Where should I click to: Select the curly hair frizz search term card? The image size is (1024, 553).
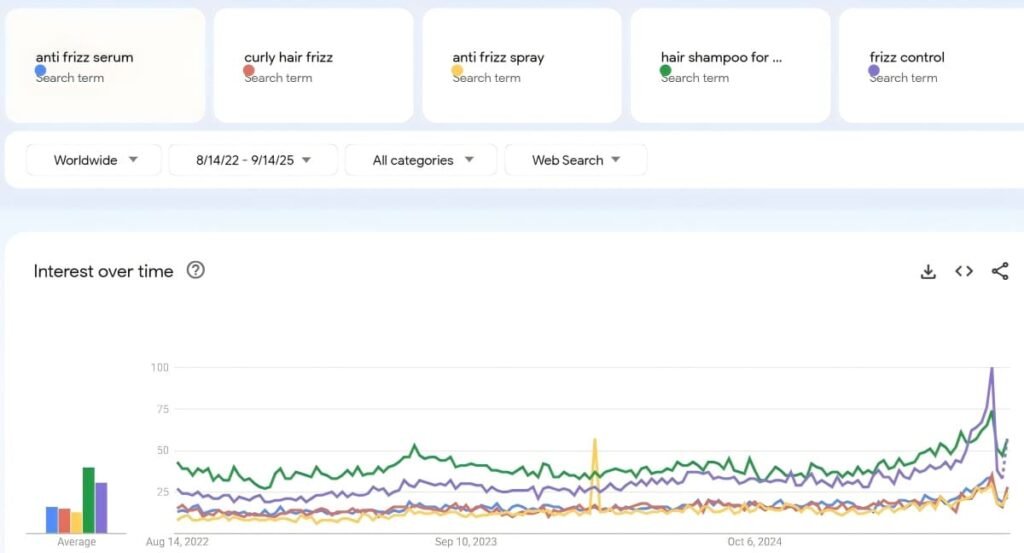coord(313,65)
